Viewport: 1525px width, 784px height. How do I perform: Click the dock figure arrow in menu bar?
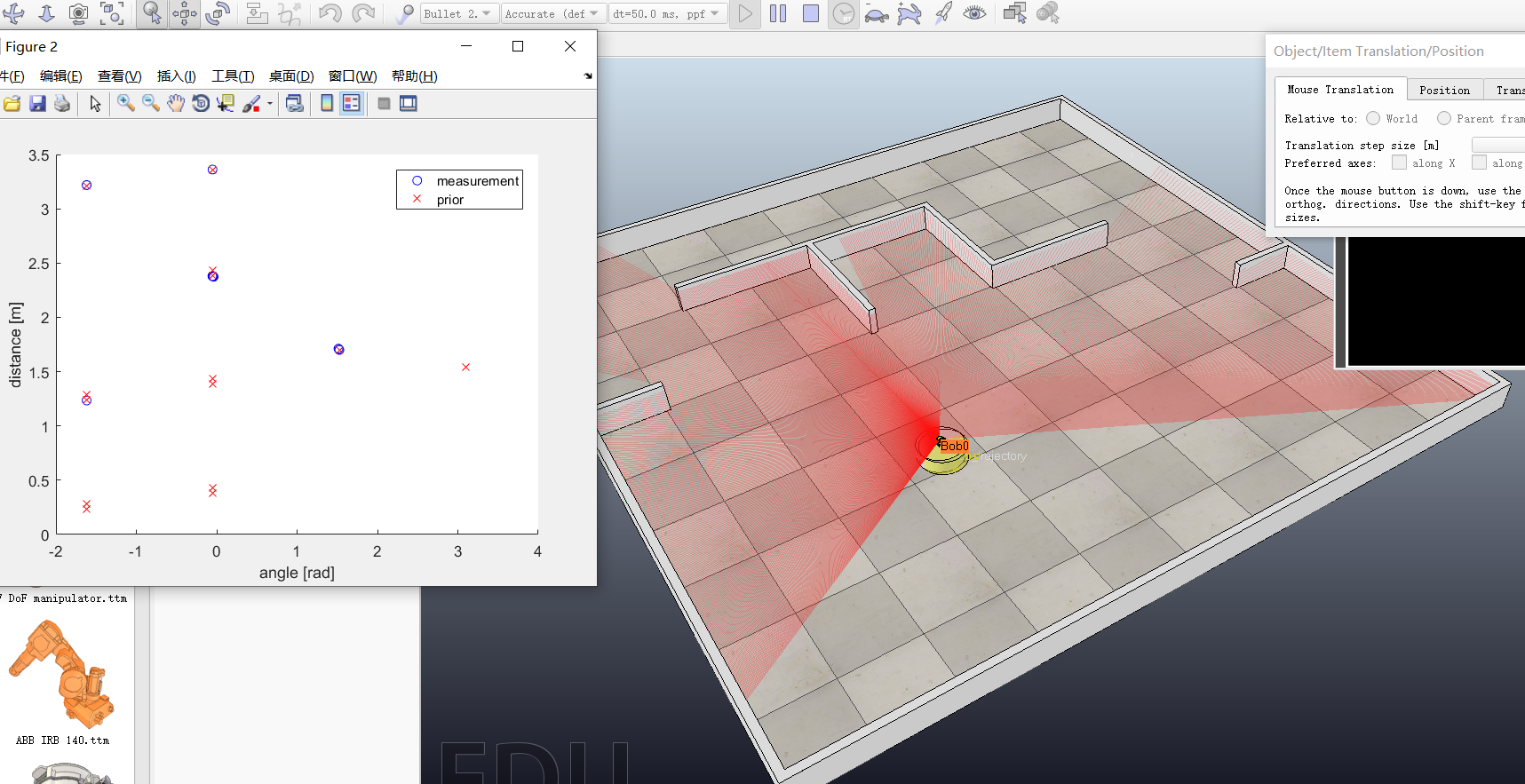point(588,76)
